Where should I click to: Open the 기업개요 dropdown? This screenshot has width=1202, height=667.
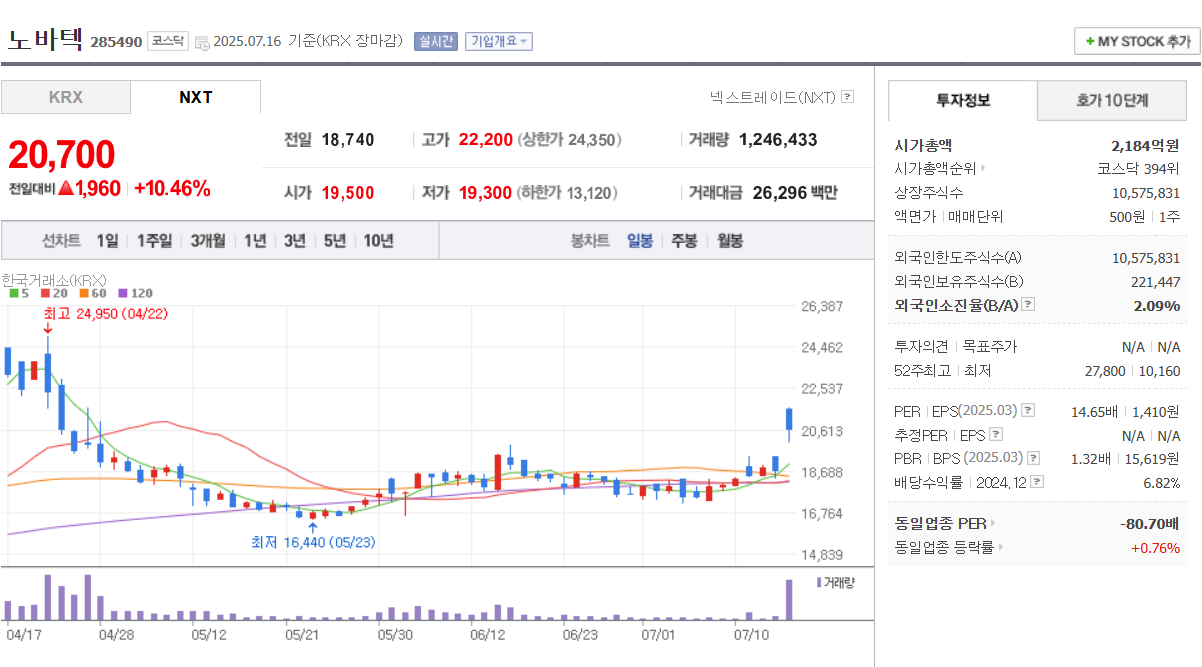click(x=499, y=41)
